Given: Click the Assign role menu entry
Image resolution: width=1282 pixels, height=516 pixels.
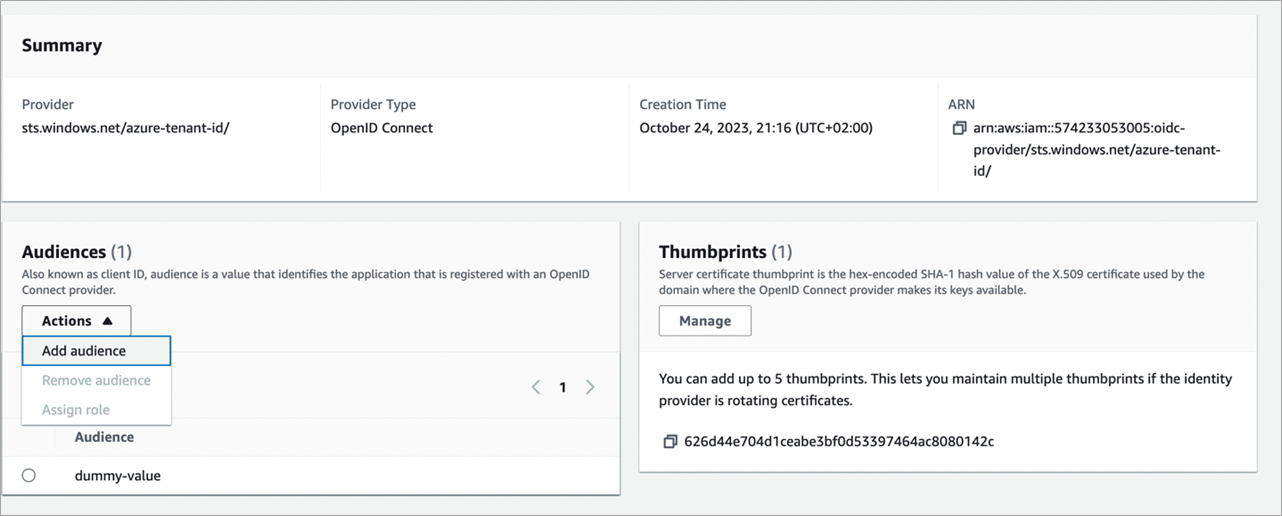Looking at the screenshot, I should (76, 410).
